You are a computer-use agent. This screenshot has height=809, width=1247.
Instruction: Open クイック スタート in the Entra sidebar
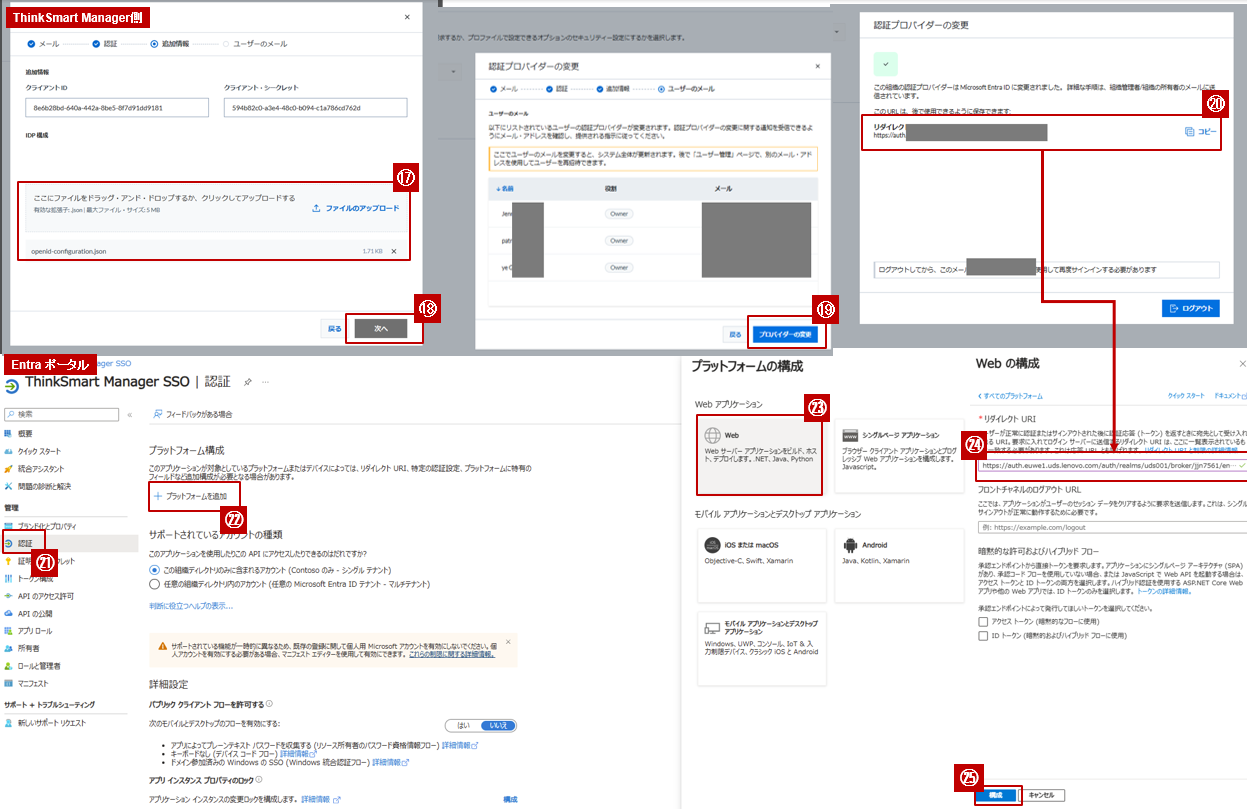click(38, 451)
